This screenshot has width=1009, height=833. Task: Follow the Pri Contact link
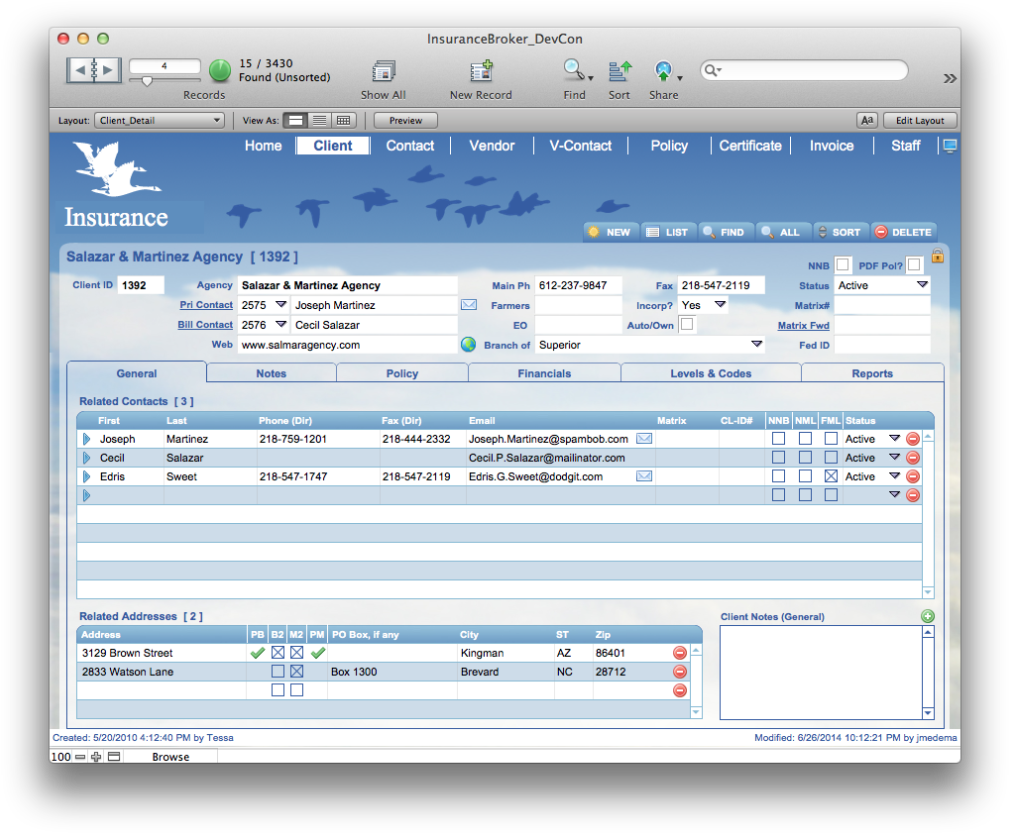pyautogui.click(x=206, y=305)
